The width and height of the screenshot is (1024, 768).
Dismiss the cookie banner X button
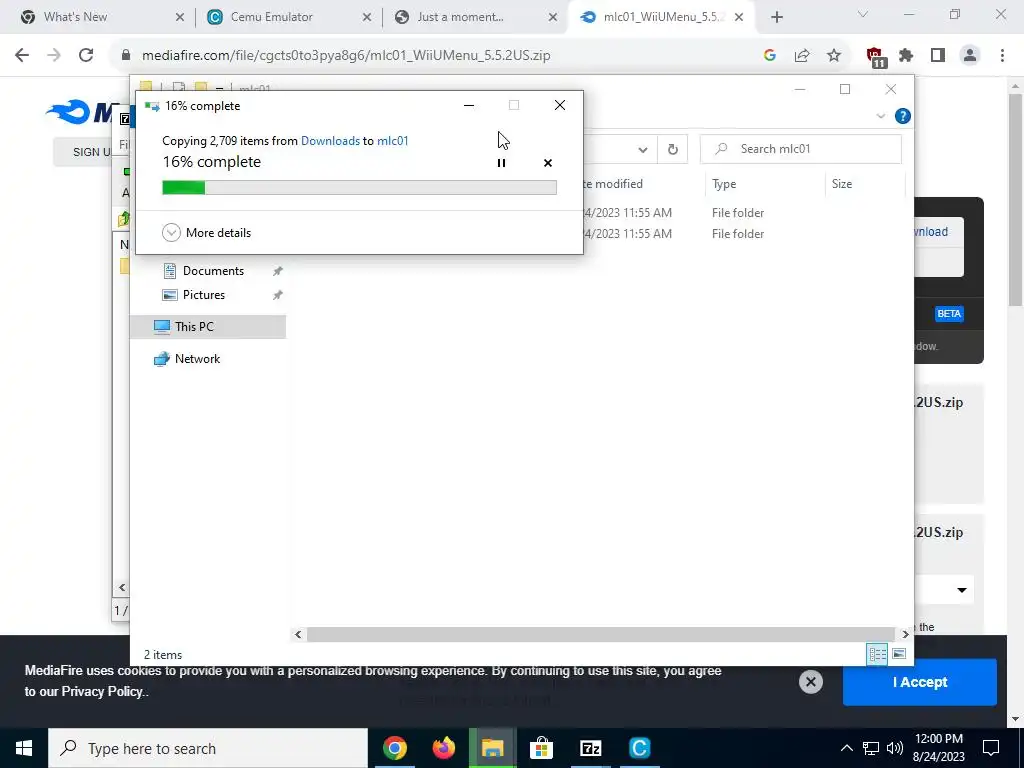tap(810, 682)
